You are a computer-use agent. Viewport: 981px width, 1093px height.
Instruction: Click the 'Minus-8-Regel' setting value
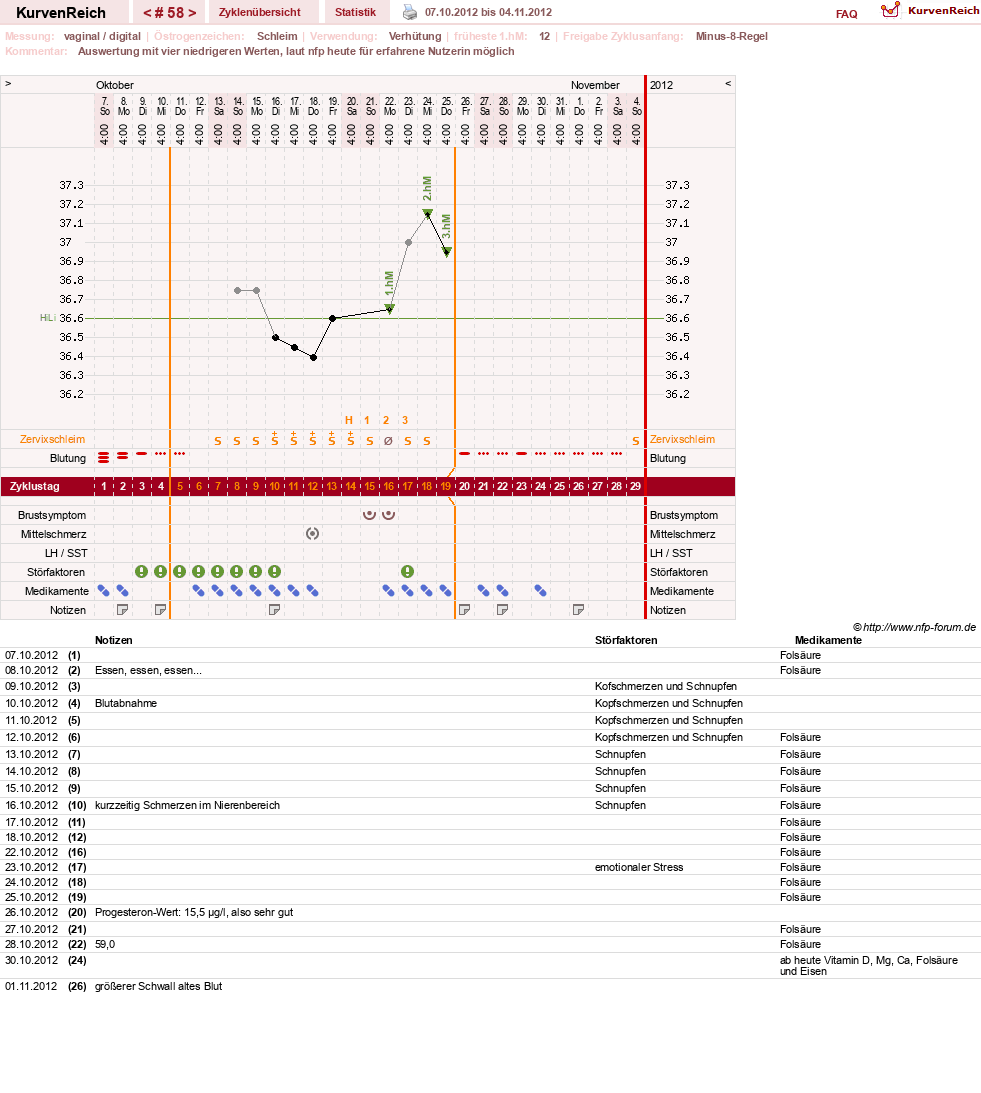click(731, 36)
